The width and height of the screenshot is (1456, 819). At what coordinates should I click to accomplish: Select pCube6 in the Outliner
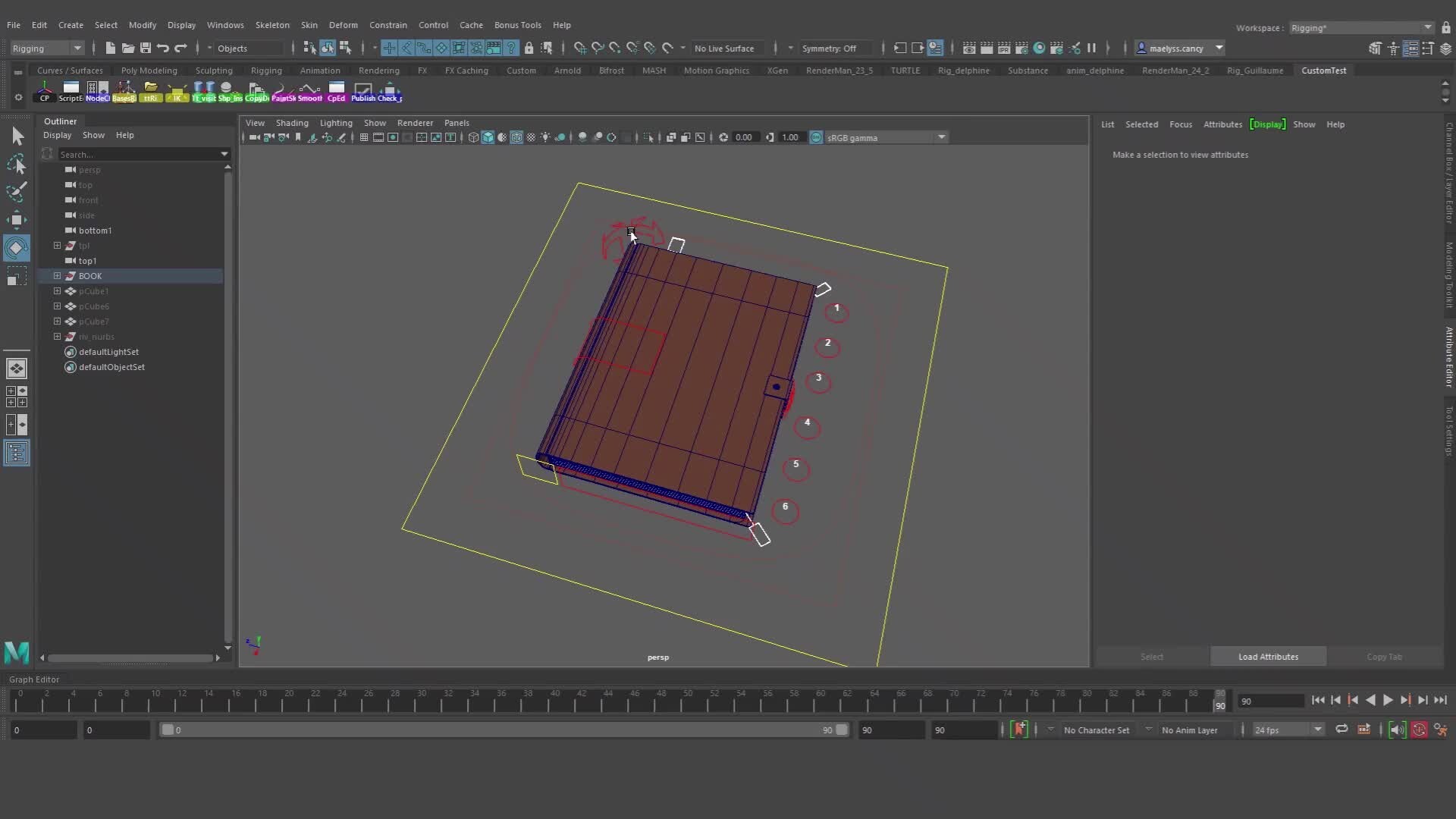point(94,306)
